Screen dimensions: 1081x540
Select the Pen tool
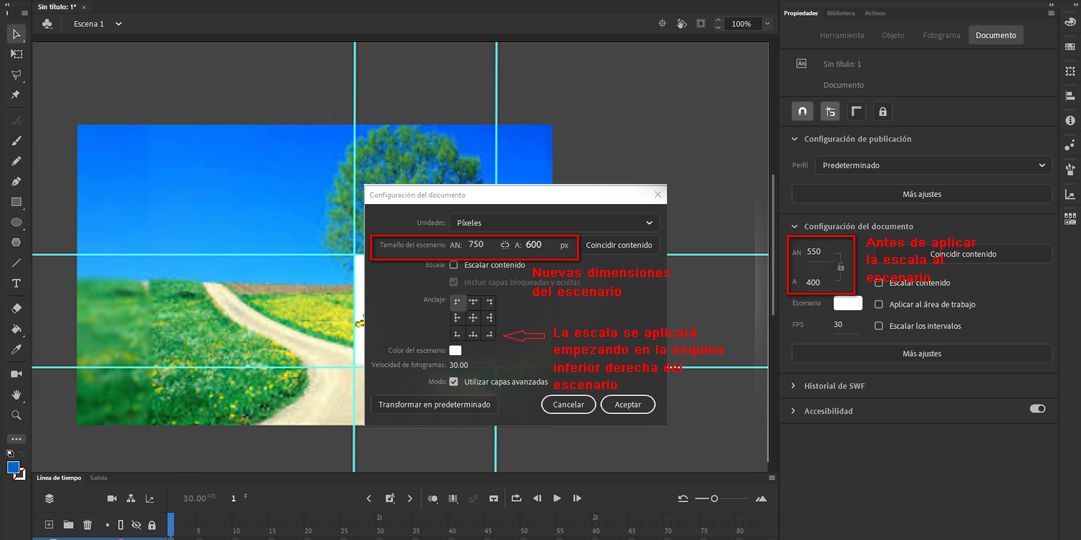tap(17, 181)
